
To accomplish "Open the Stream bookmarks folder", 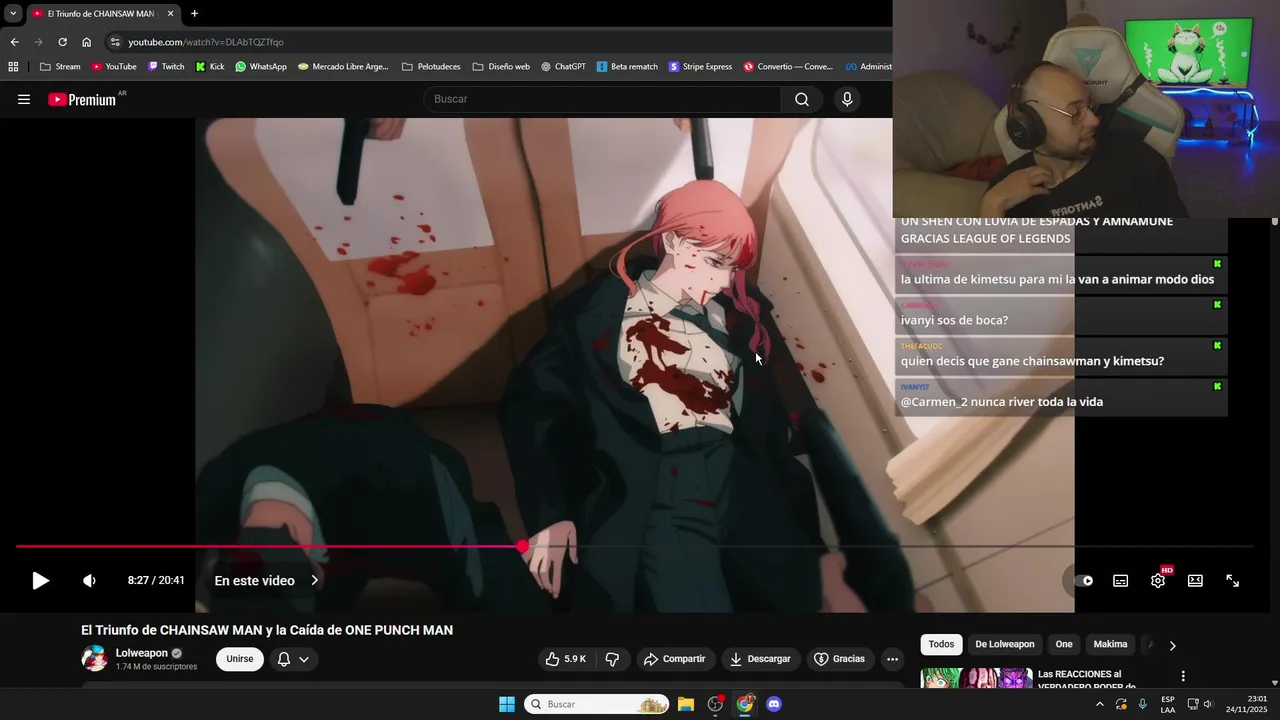I will pos(60,67).
